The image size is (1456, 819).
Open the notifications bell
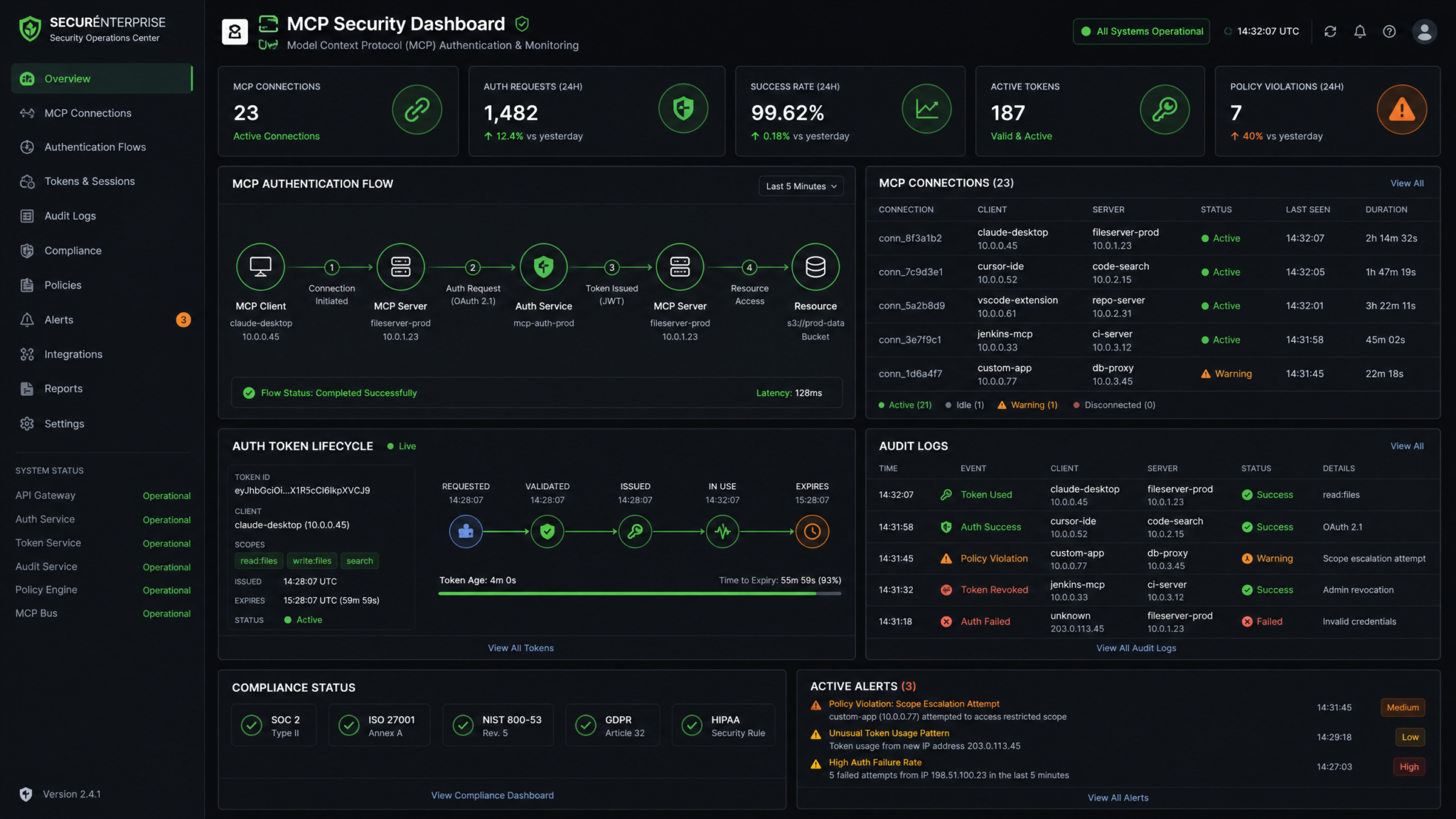pyautogui.click(x=1359, y=31)
